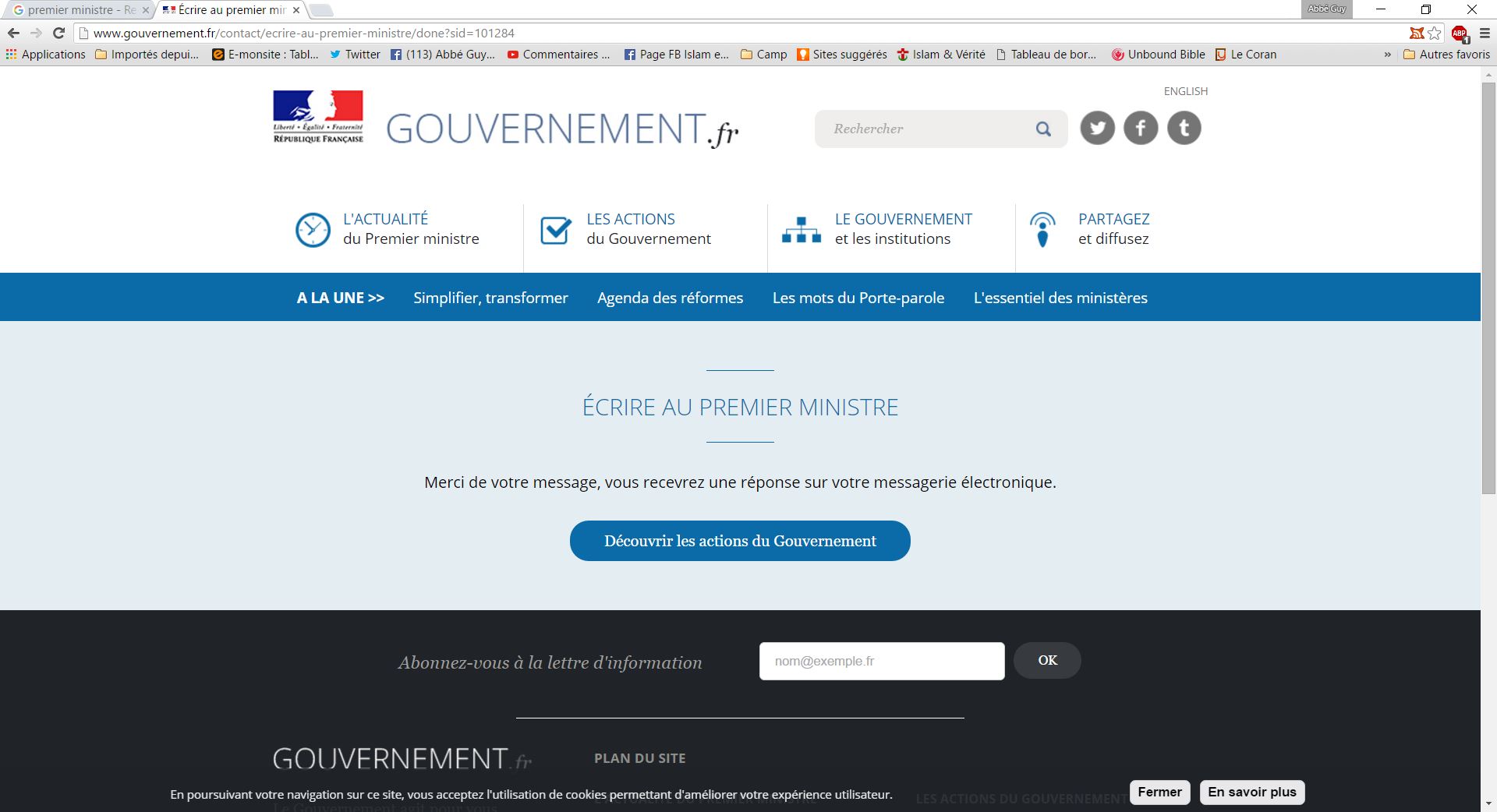Open the Islam & Vérité bookmark

941,55
